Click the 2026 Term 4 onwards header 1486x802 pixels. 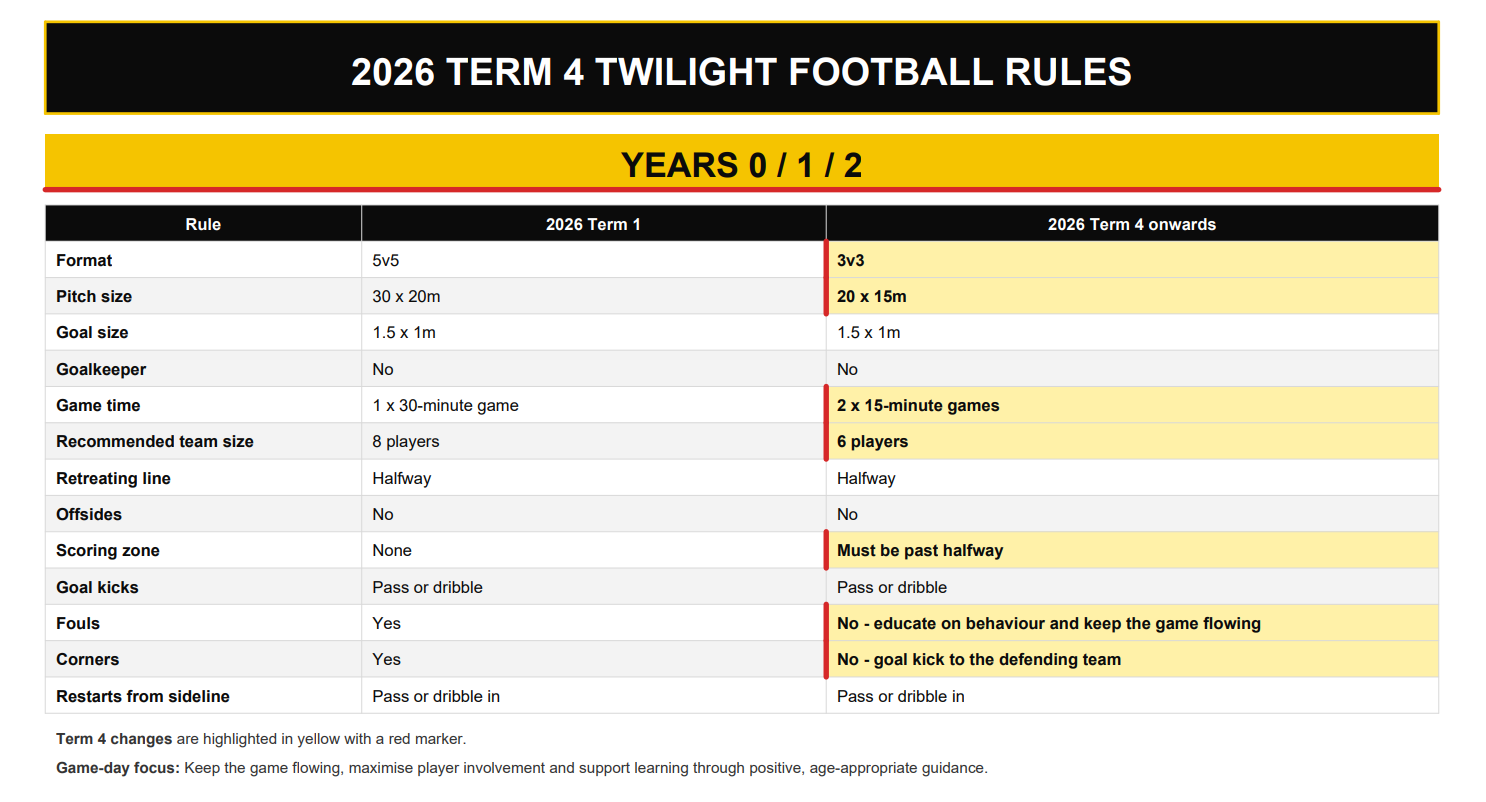tap(1132, 224)
